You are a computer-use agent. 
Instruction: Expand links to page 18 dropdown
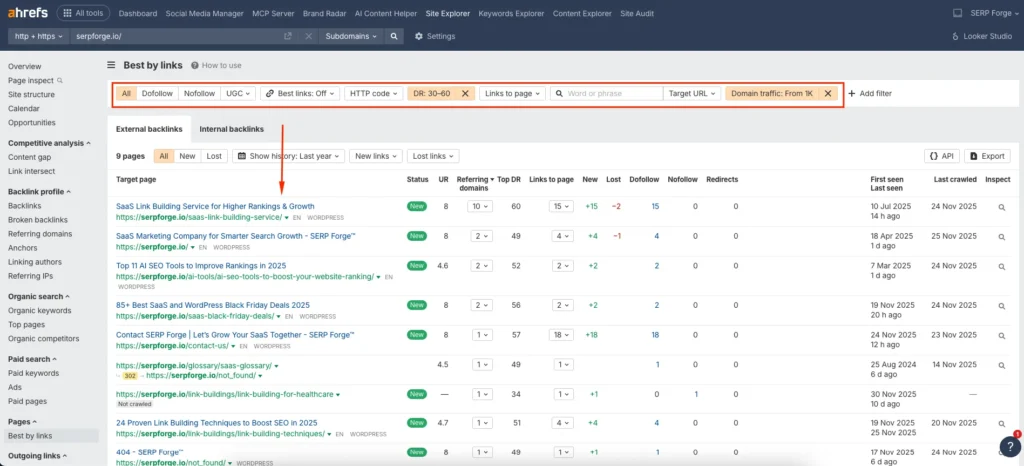pos(561,335)
